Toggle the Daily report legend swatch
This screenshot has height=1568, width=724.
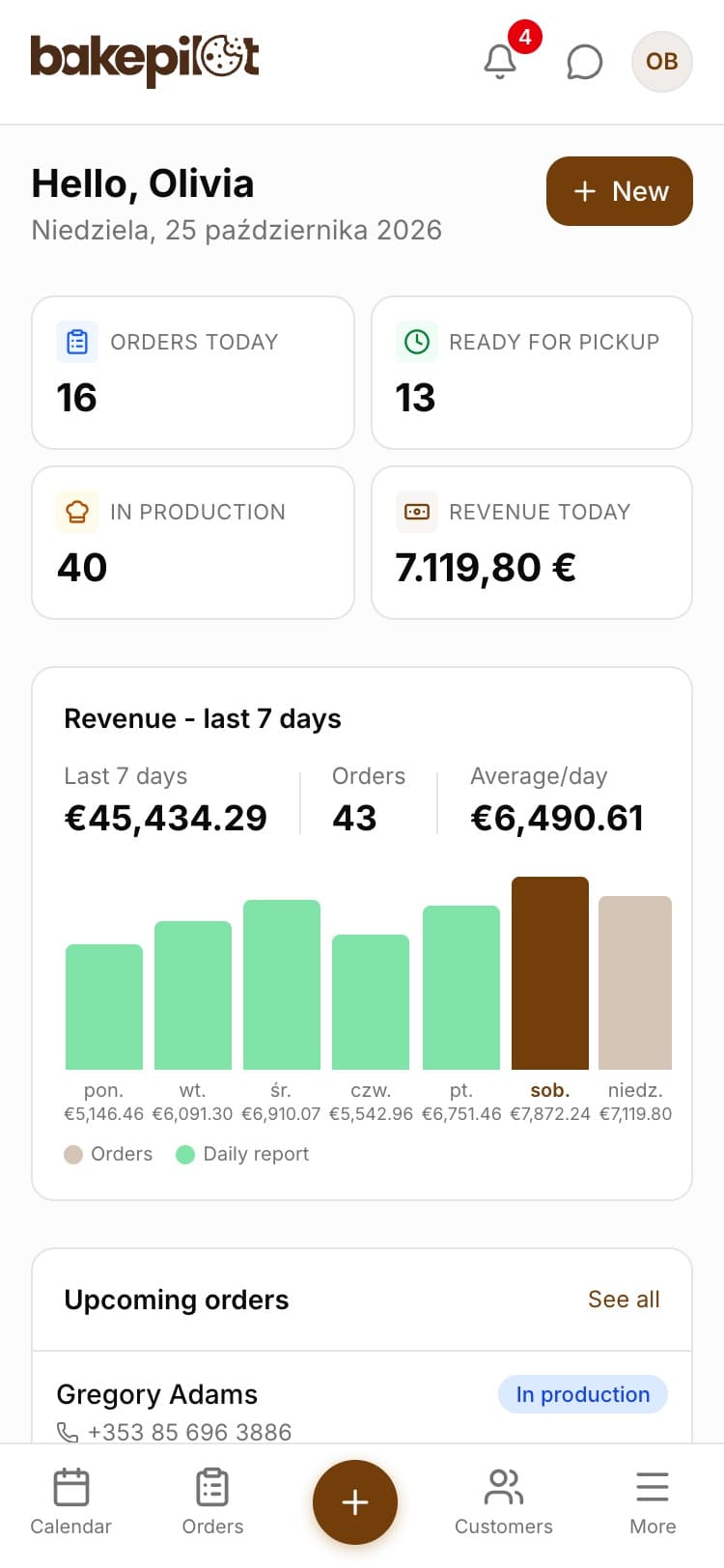pyautogui.click(x=185, y=1155)
